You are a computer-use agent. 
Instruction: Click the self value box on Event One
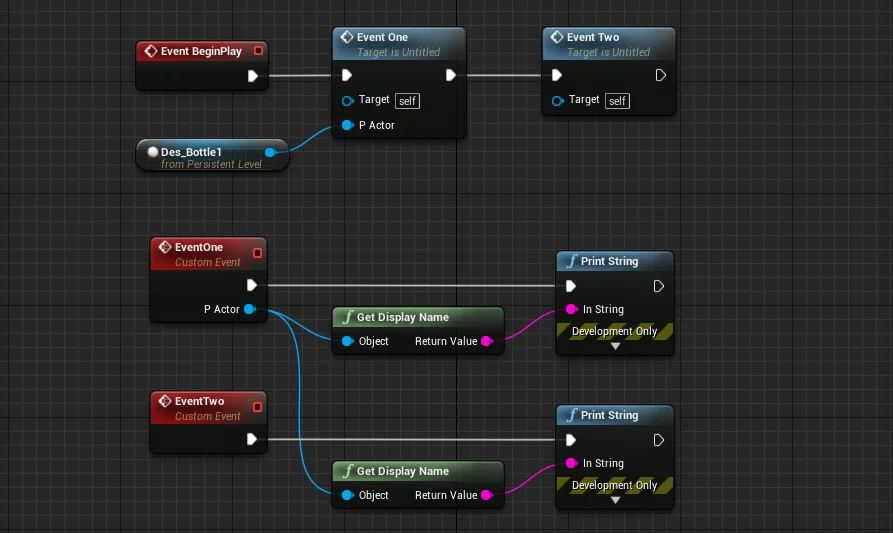coord(407,101)
